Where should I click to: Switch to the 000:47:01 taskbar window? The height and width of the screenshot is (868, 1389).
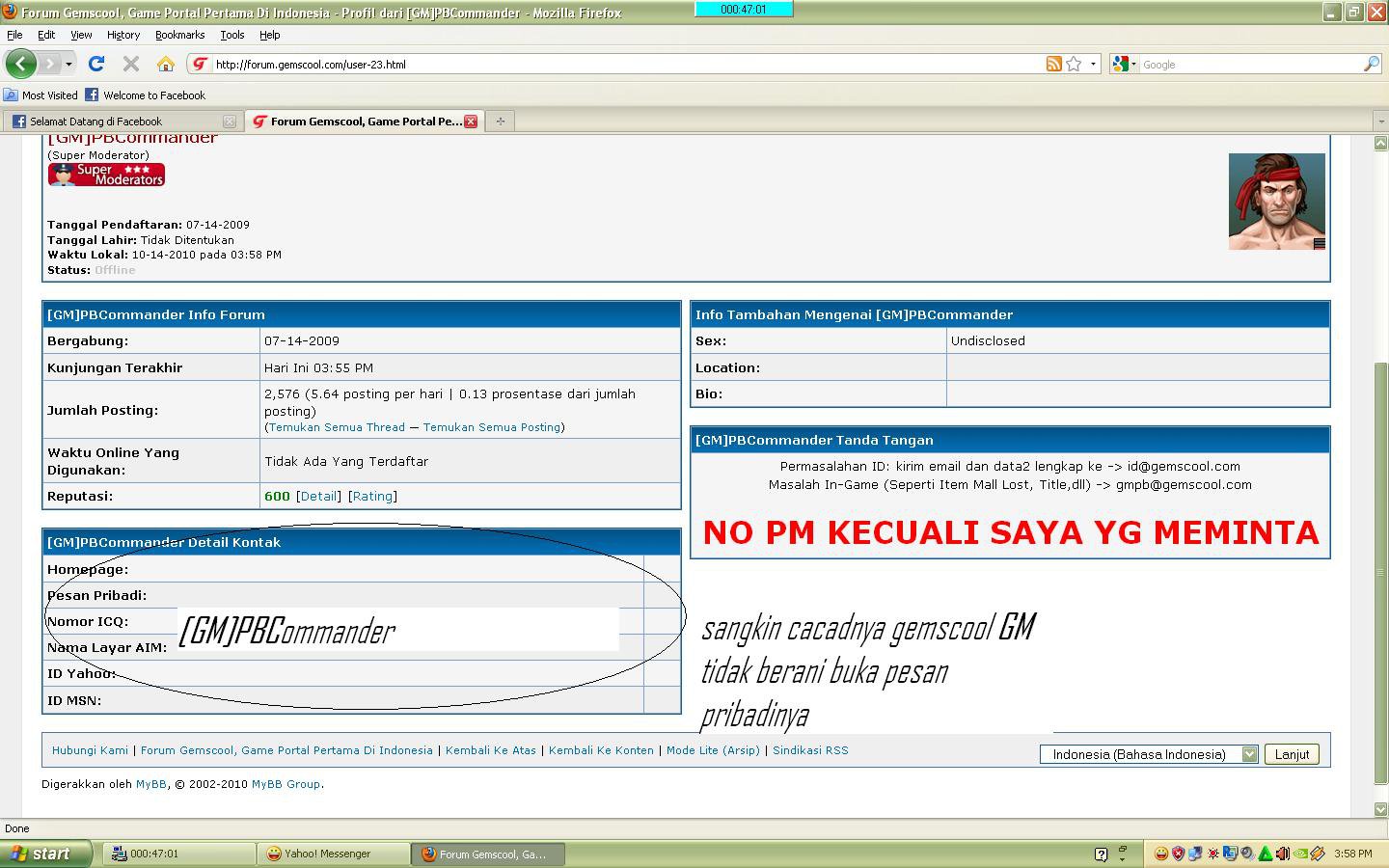pyautogui.click(x=177, y=854)
